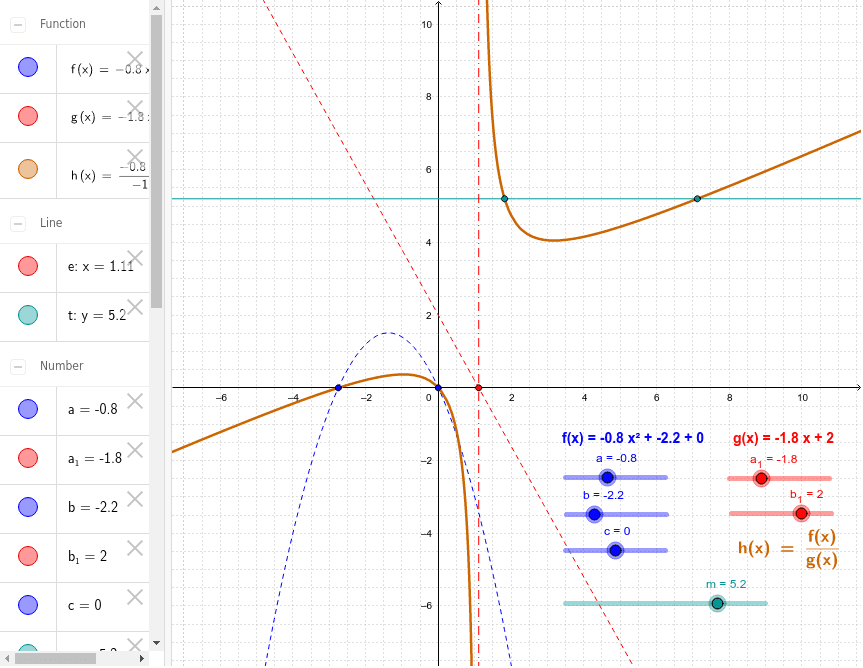863x668 pixels.
Task: Click the teal m = 5.2 slider knob
Action: point(716,603)
